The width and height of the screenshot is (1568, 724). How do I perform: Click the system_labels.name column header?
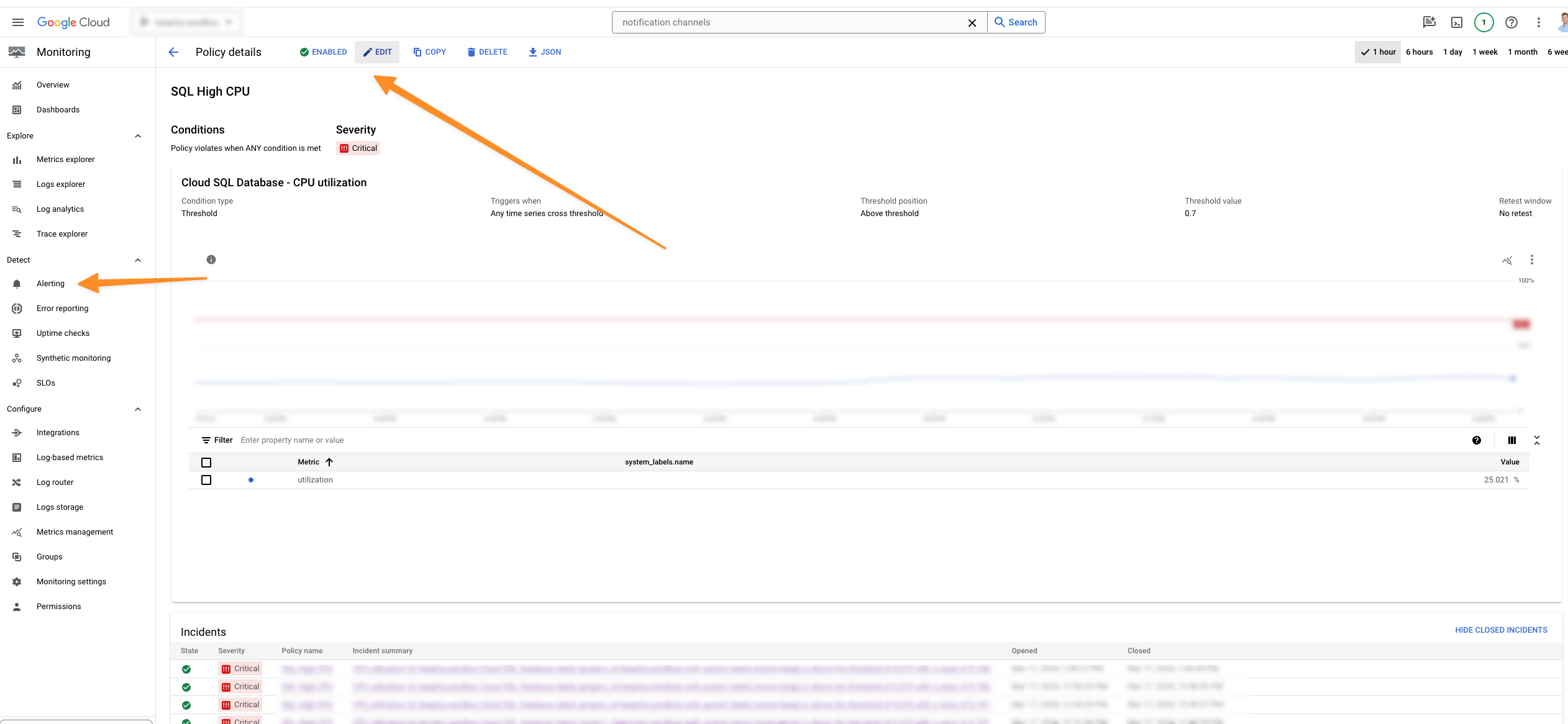click(659, 462)
